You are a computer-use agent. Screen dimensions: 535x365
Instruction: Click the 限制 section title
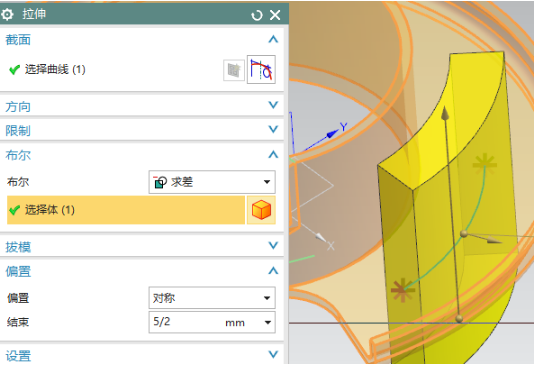tap(18, 131)
